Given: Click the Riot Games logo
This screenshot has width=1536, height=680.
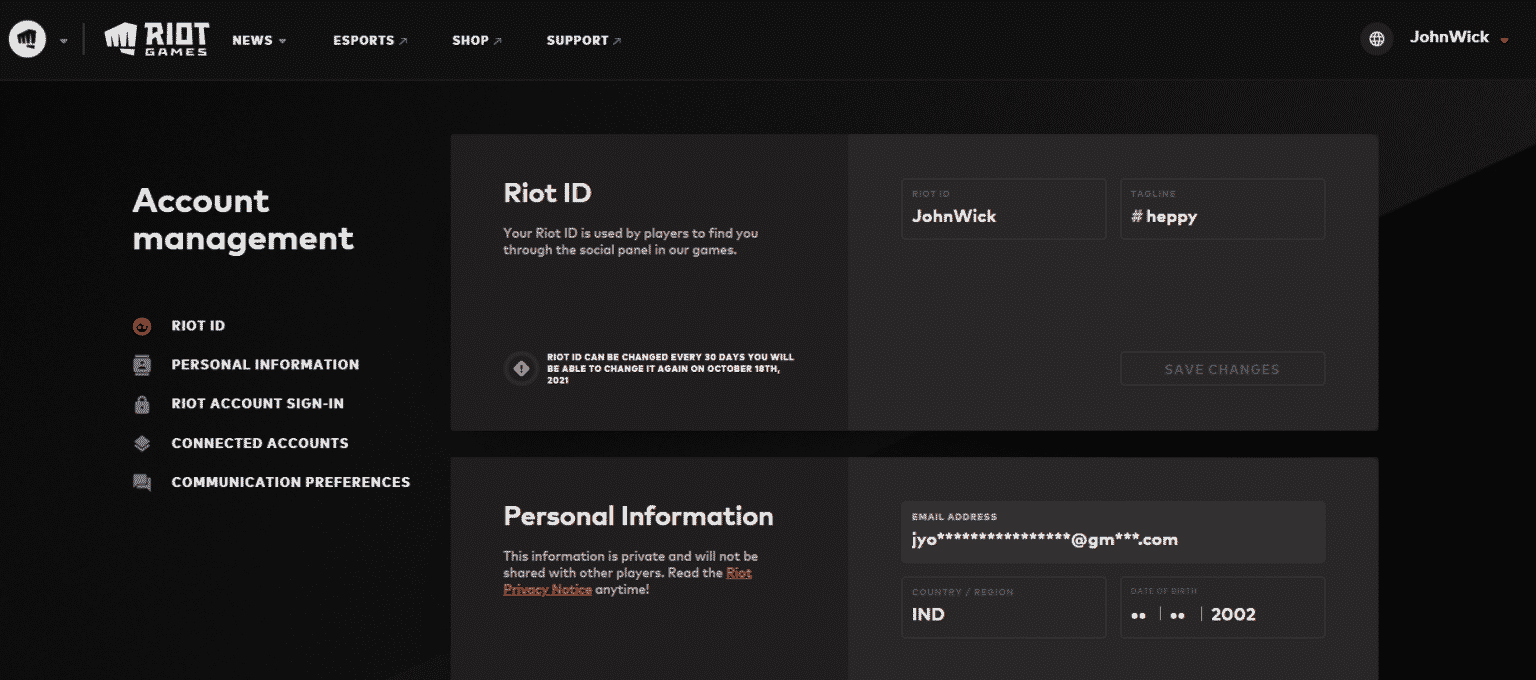Looking at the screenshot, I should tap(156, 39).
